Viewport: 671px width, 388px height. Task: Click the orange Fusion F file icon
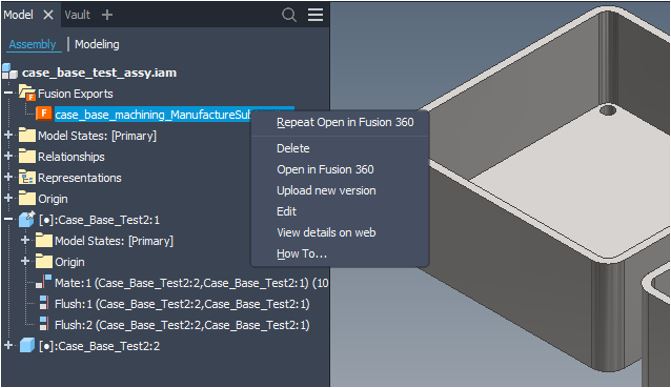[44, 114]
